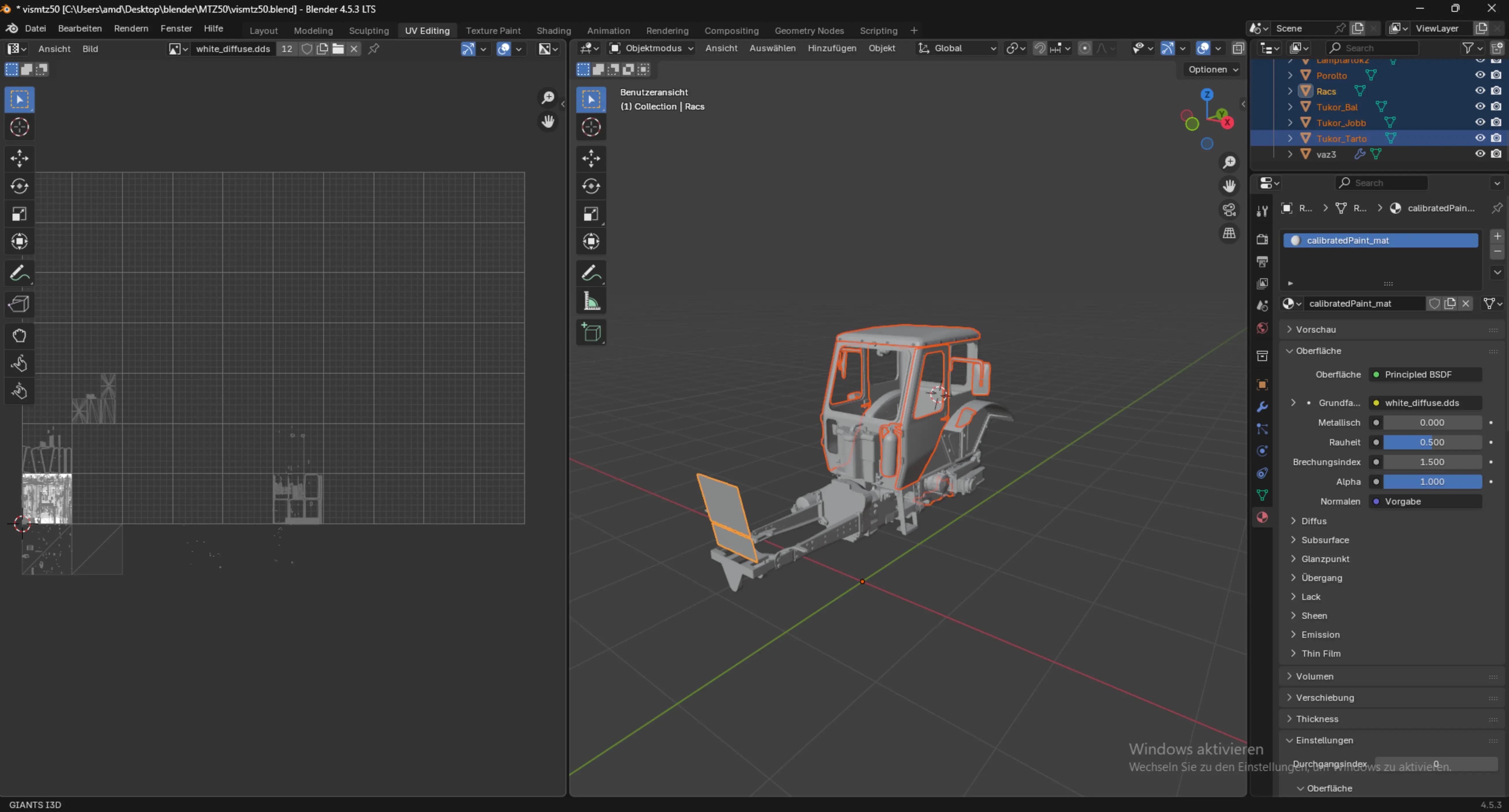The image size is (1509, 812).
Task: Open Hinzufügen menu in 3D viewport header
Action: click(x=832, y=48)
